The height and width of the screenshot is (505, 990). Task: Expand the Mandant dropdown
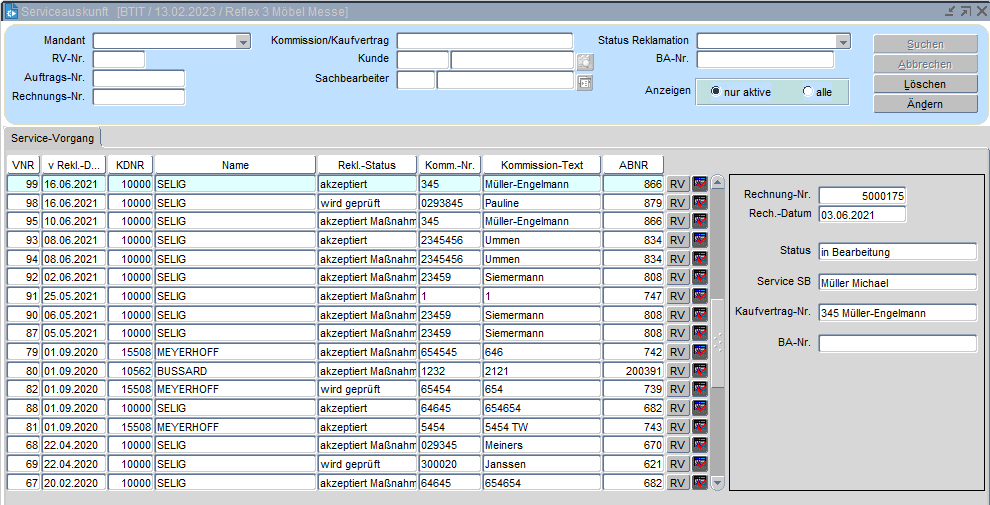[x=243, y=42]
